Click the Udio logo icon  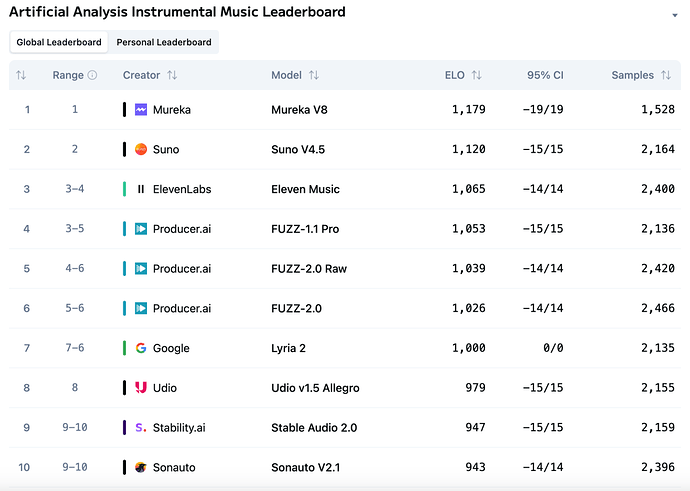tap(141, 388)
